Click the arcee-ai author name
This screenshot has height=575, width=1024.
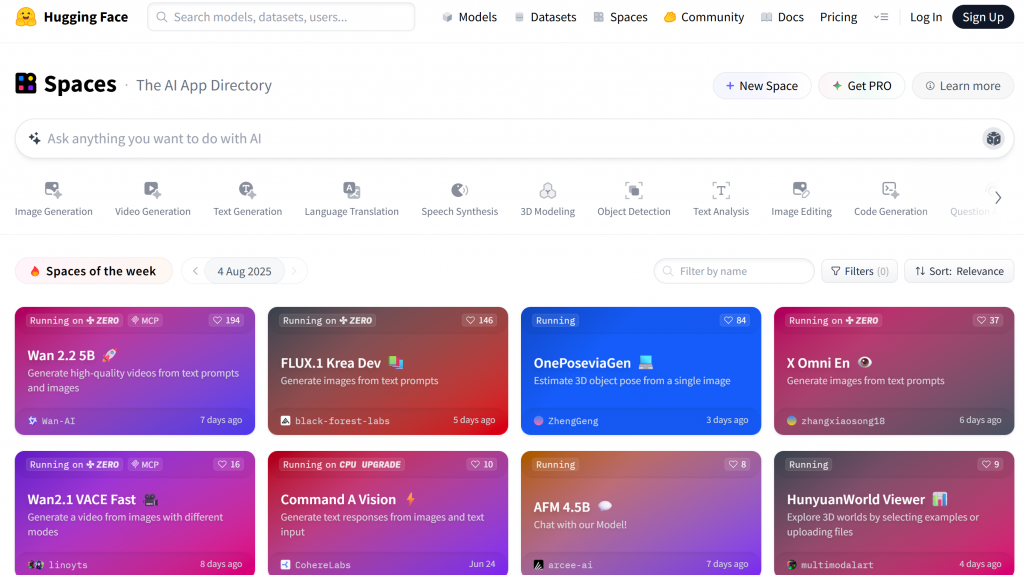[x=570, y=565]
